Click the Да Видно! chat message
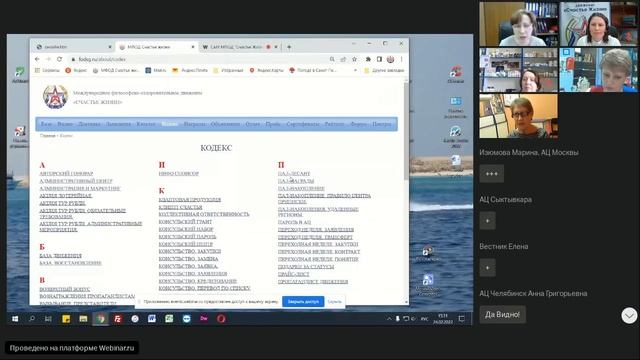Image resolution: width=640 pixels, height=360 pixels. 502,315
